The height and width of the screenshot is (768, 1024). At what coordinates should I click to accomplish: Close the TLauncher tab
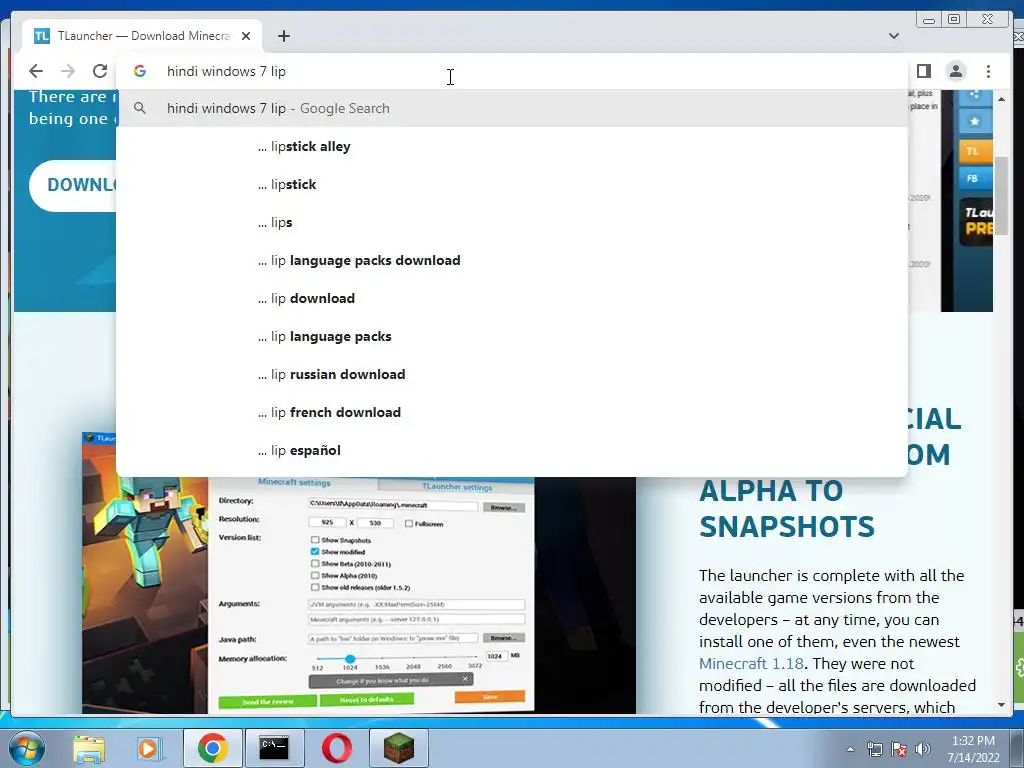pyautogui.click(x=246, y=36)
